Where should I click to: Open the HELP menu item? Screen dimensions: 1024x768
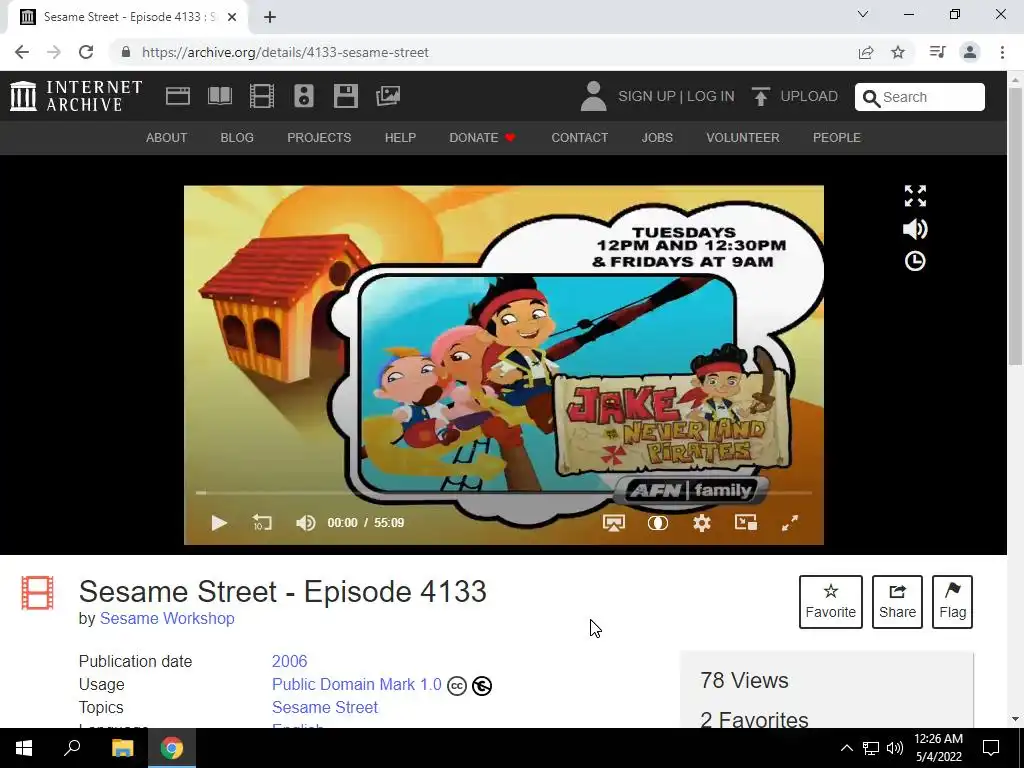coord(400,138)
